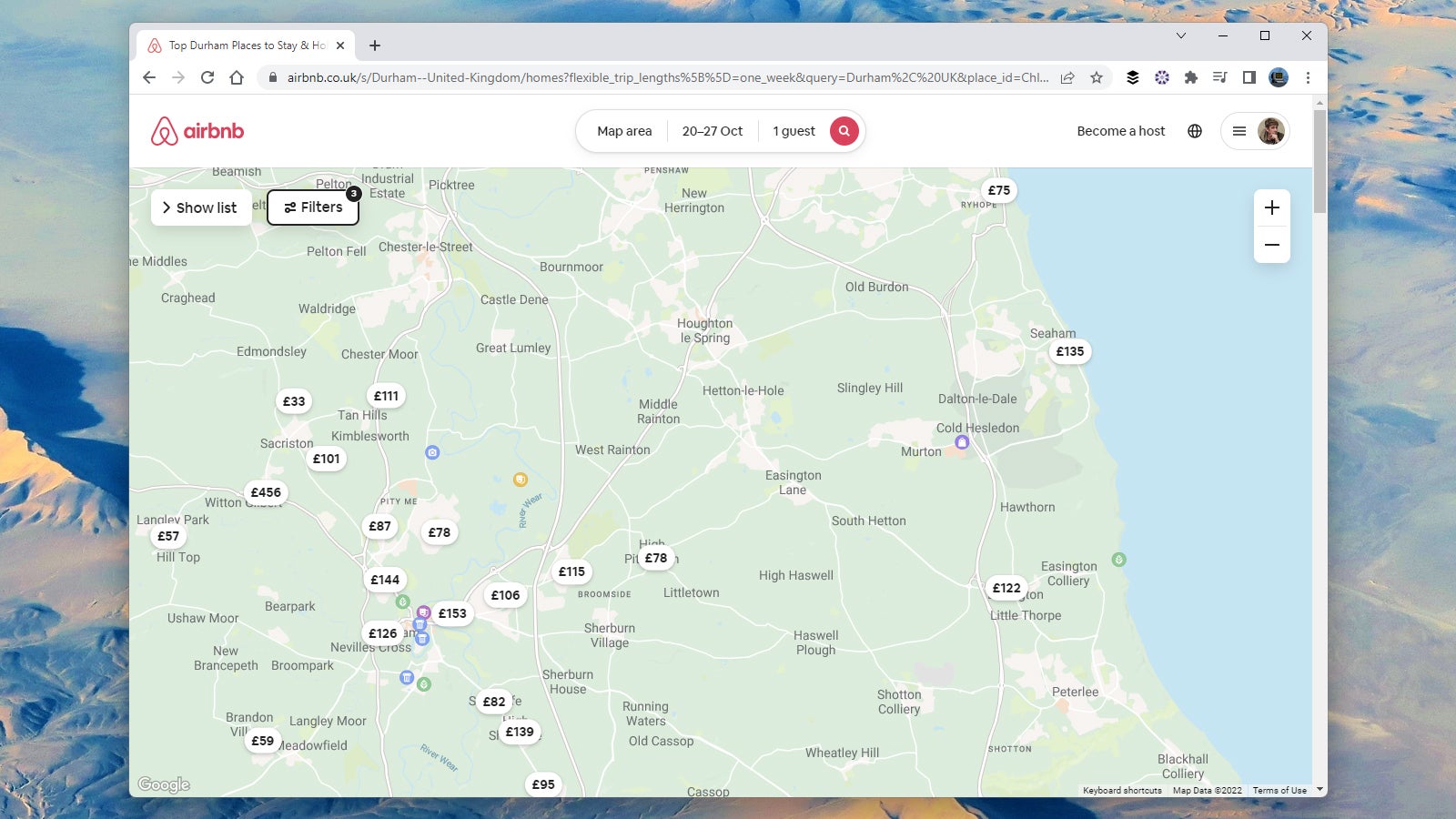Image resolution: width=1456 pixels, height=819 pixels.
Task: Click the Airbnb logo
Action: (x=199, y=130)
